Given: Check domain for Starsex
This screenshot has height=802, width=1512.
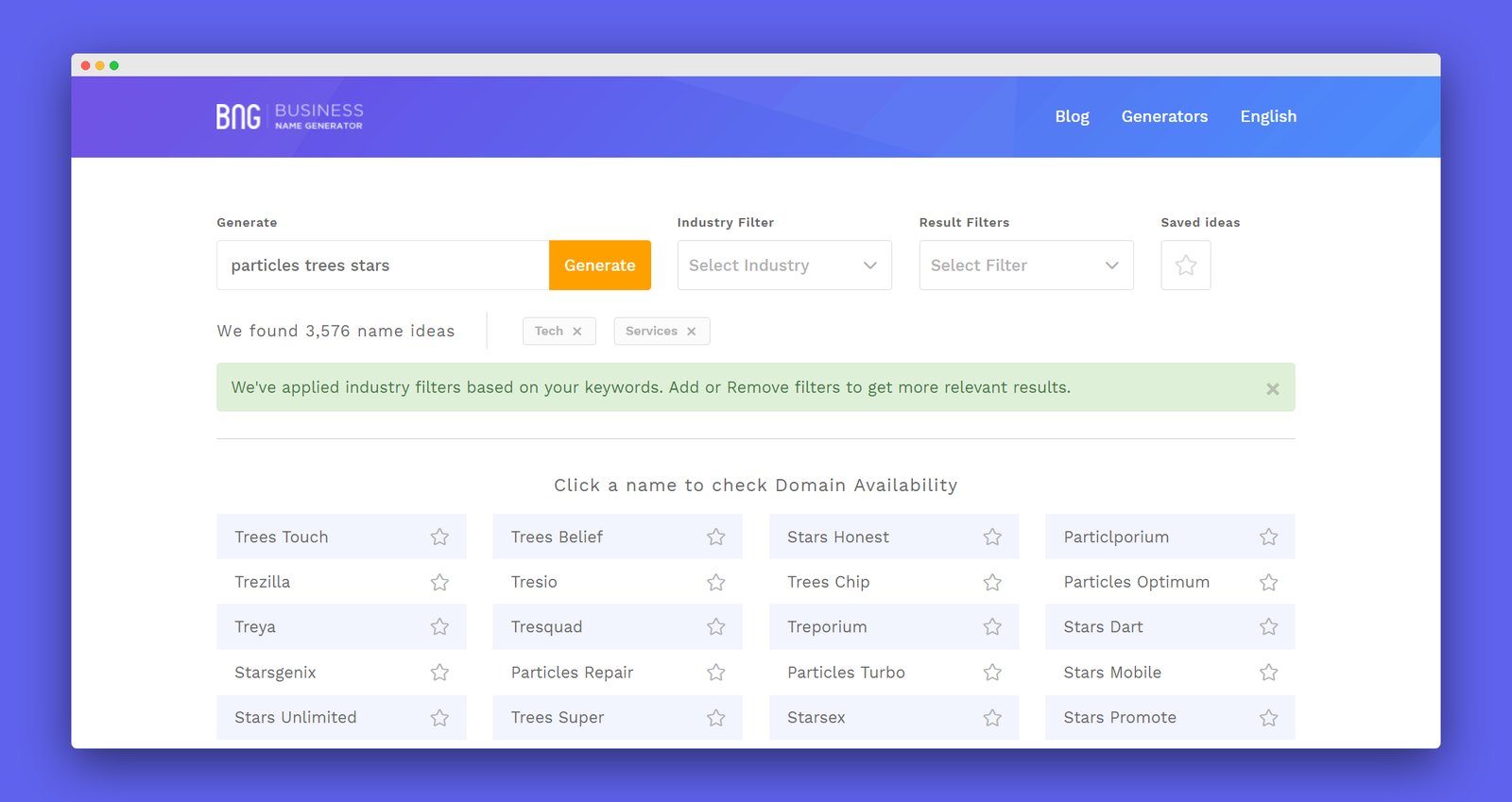Looking at the screenshot, I should click(x=816, y=717).
